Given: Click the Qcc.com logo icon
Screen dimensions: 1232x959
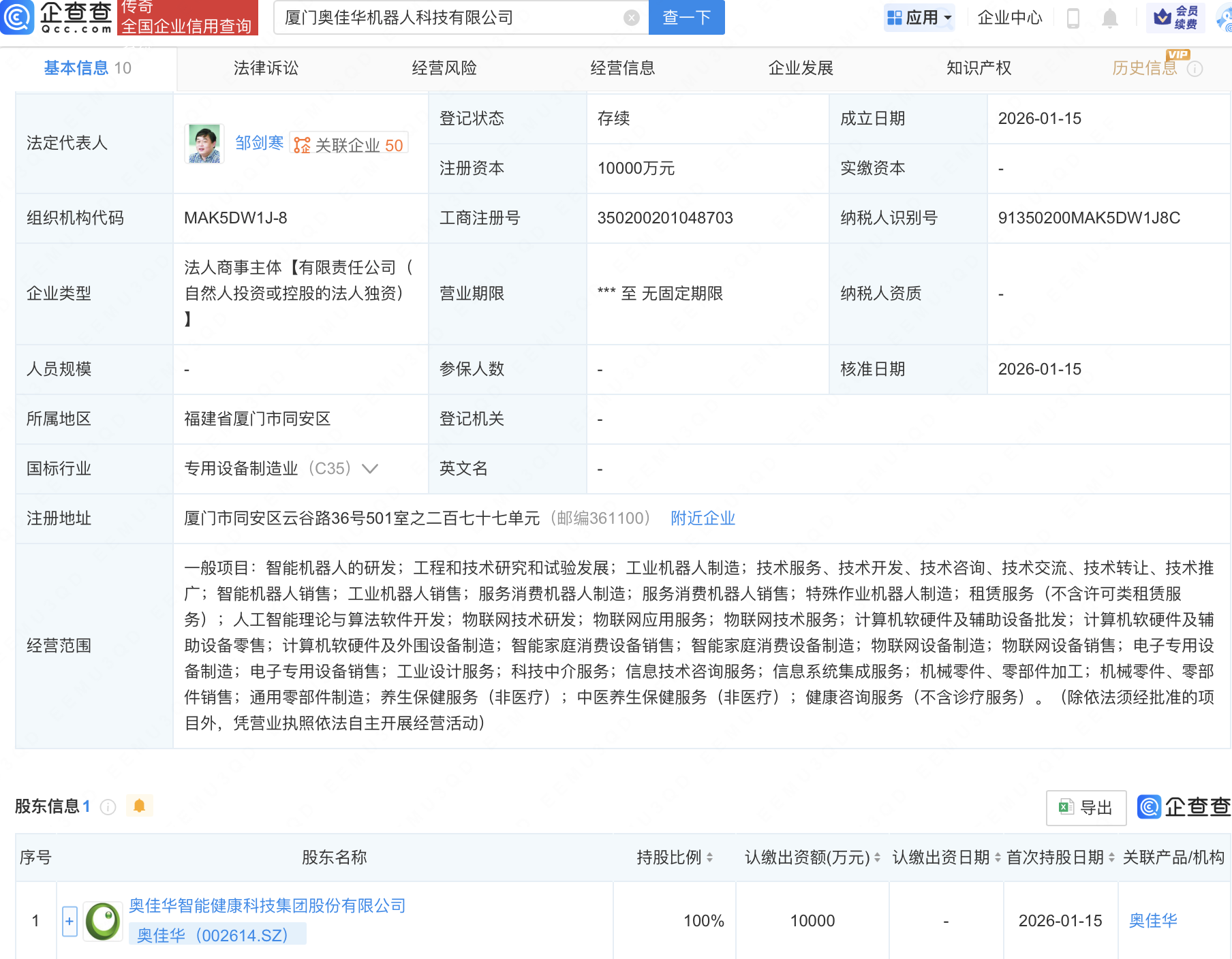Looking at the screenshot, I should click(18, 17).
